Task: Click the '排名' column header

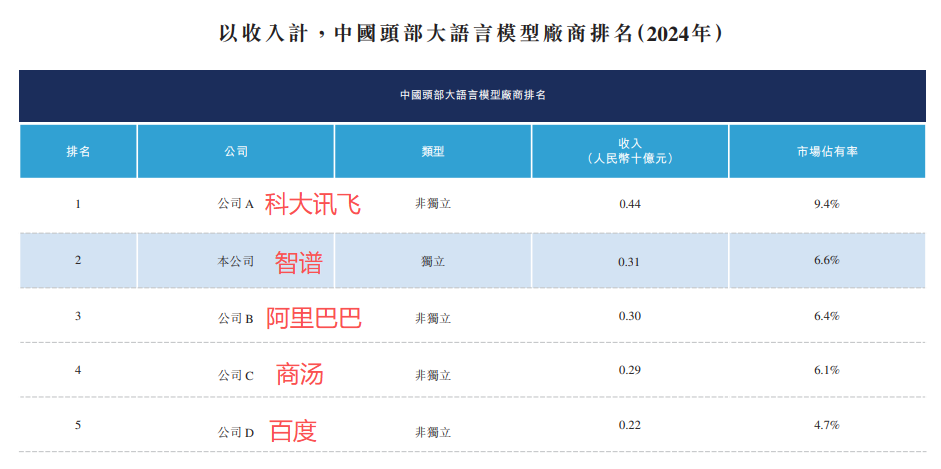Action: [79, 152]
